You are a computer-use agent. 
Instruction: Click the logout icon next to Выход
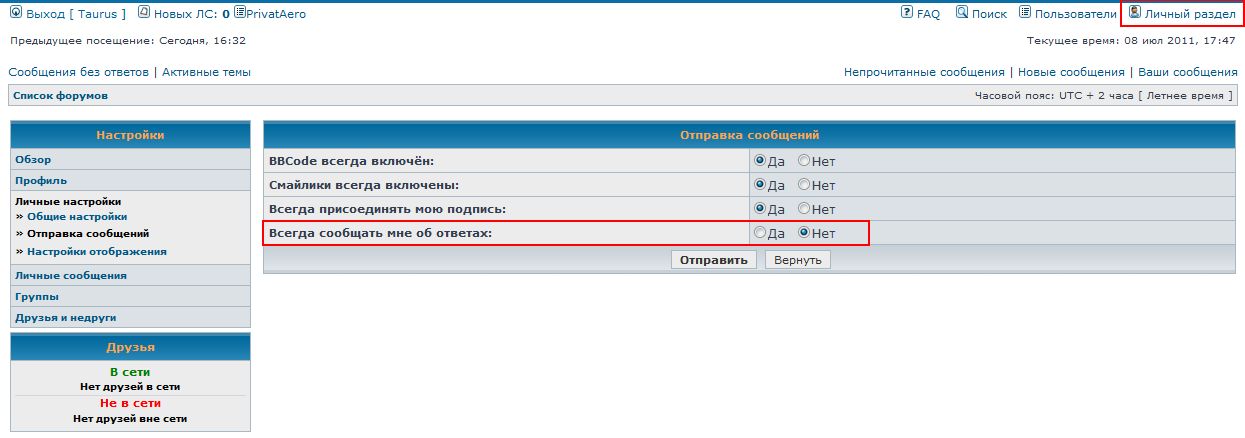click(15, 13)
